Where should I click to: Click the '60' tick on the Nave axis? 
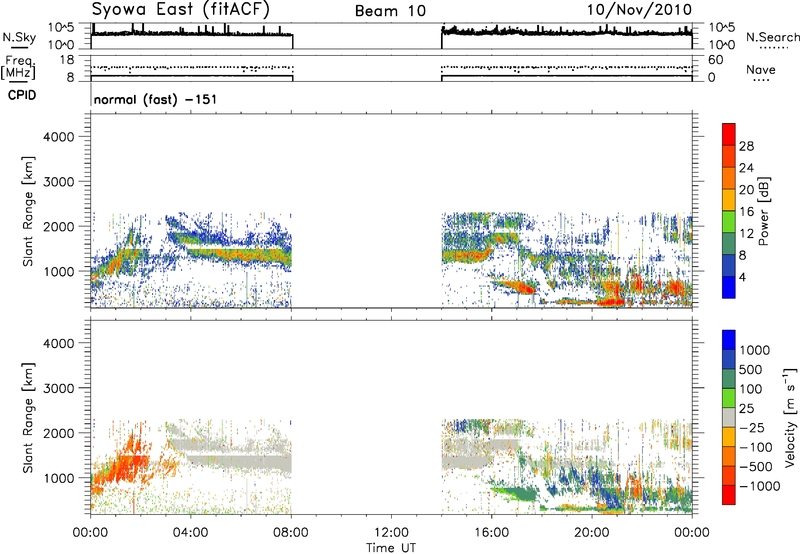pyautogui.click(x=715, y=60)
